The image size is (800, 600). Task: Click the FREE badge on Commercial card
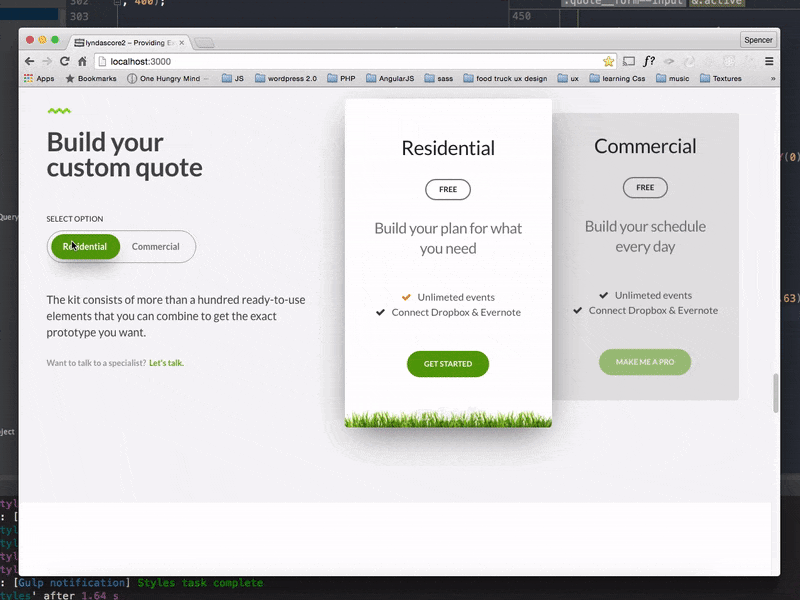pos(645,187)
